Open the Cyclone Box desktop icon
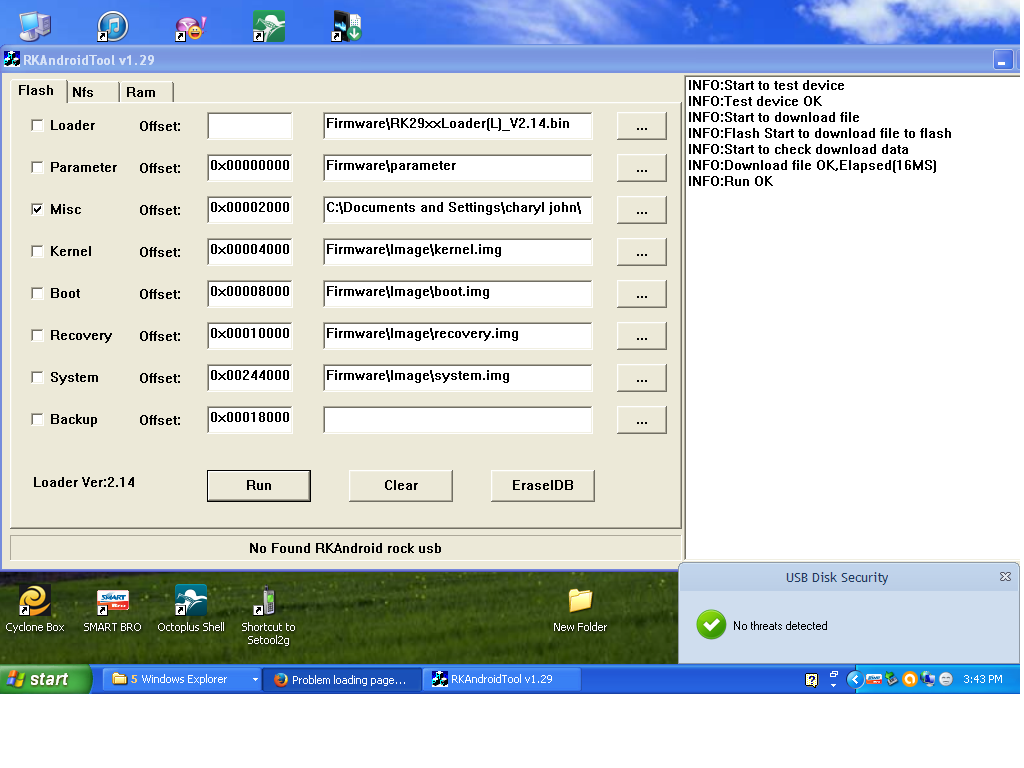The image size is (1024, 768). coord(35,602)
